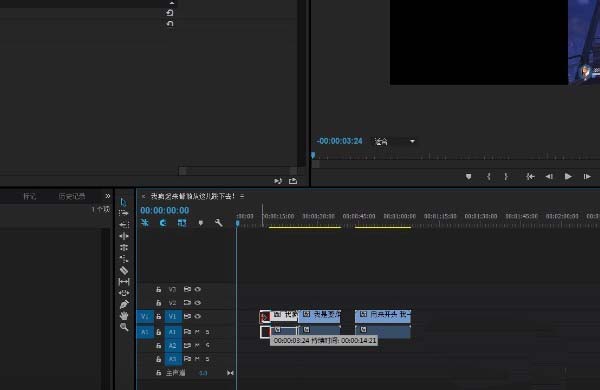Hide track V3 output with eye
This screenshot has width=600, height=390.
pos(198,289)
